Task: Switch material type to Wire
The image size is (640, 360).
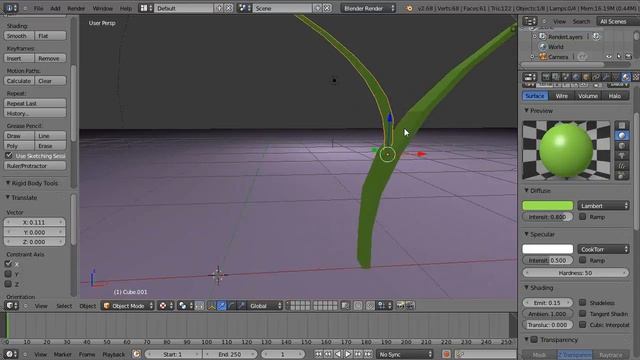Action: click(x=562, y=96)
